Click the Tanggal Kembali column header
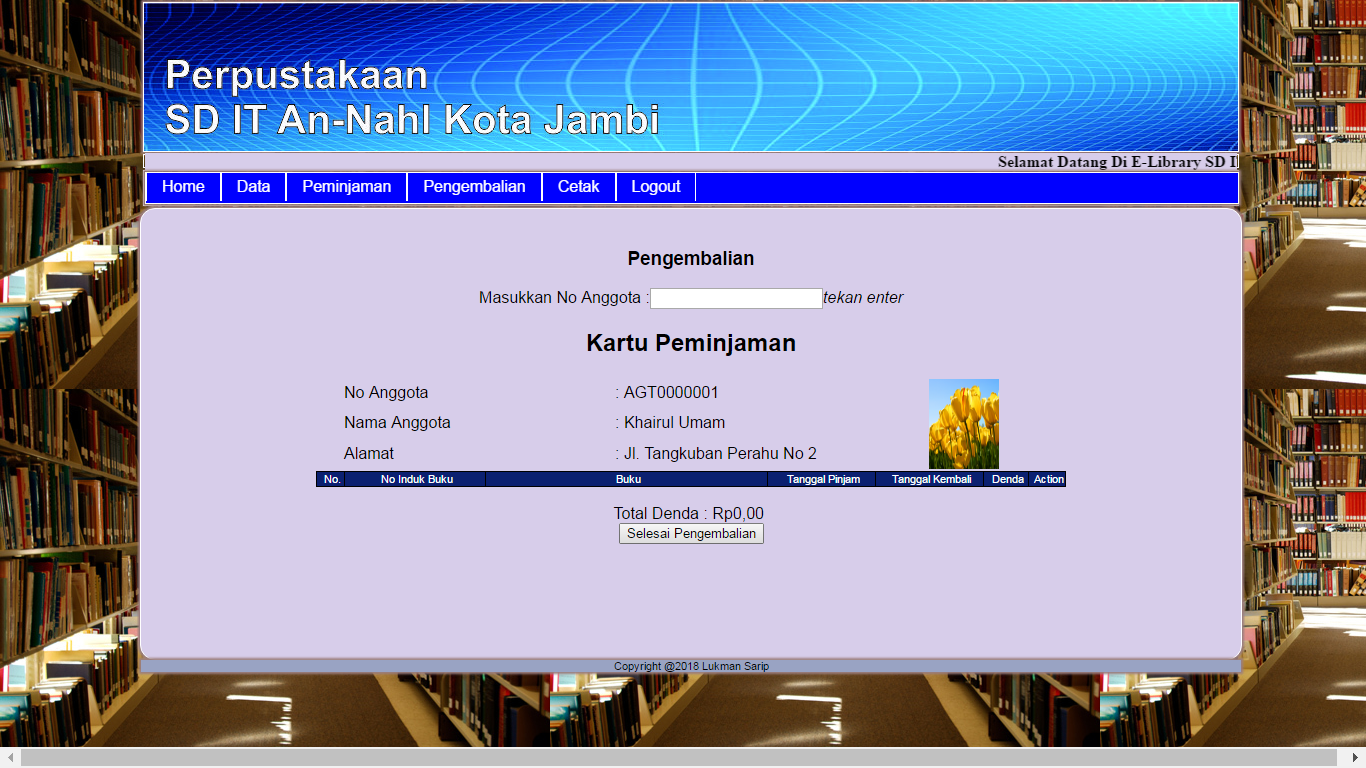The height and width of the screenshot is (768, 1366). [931, 480]
